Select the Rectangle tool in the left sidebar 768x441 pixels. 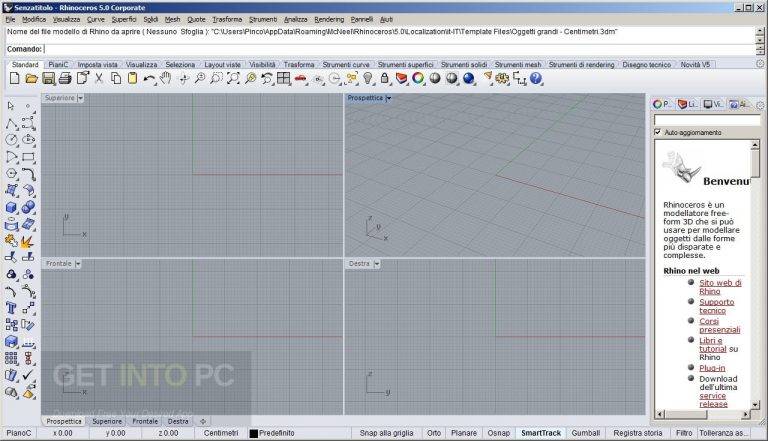(28, 157)
